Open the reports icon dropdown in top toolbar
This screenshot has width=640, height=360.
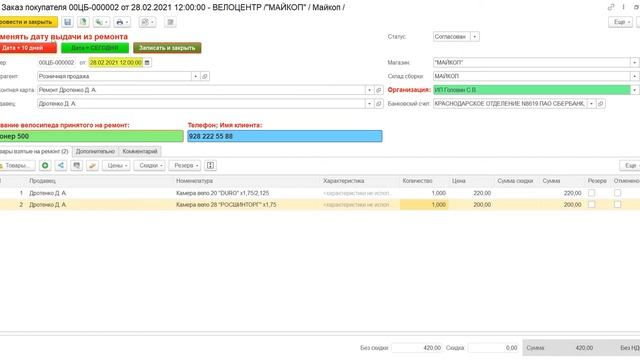coord(147,22)
